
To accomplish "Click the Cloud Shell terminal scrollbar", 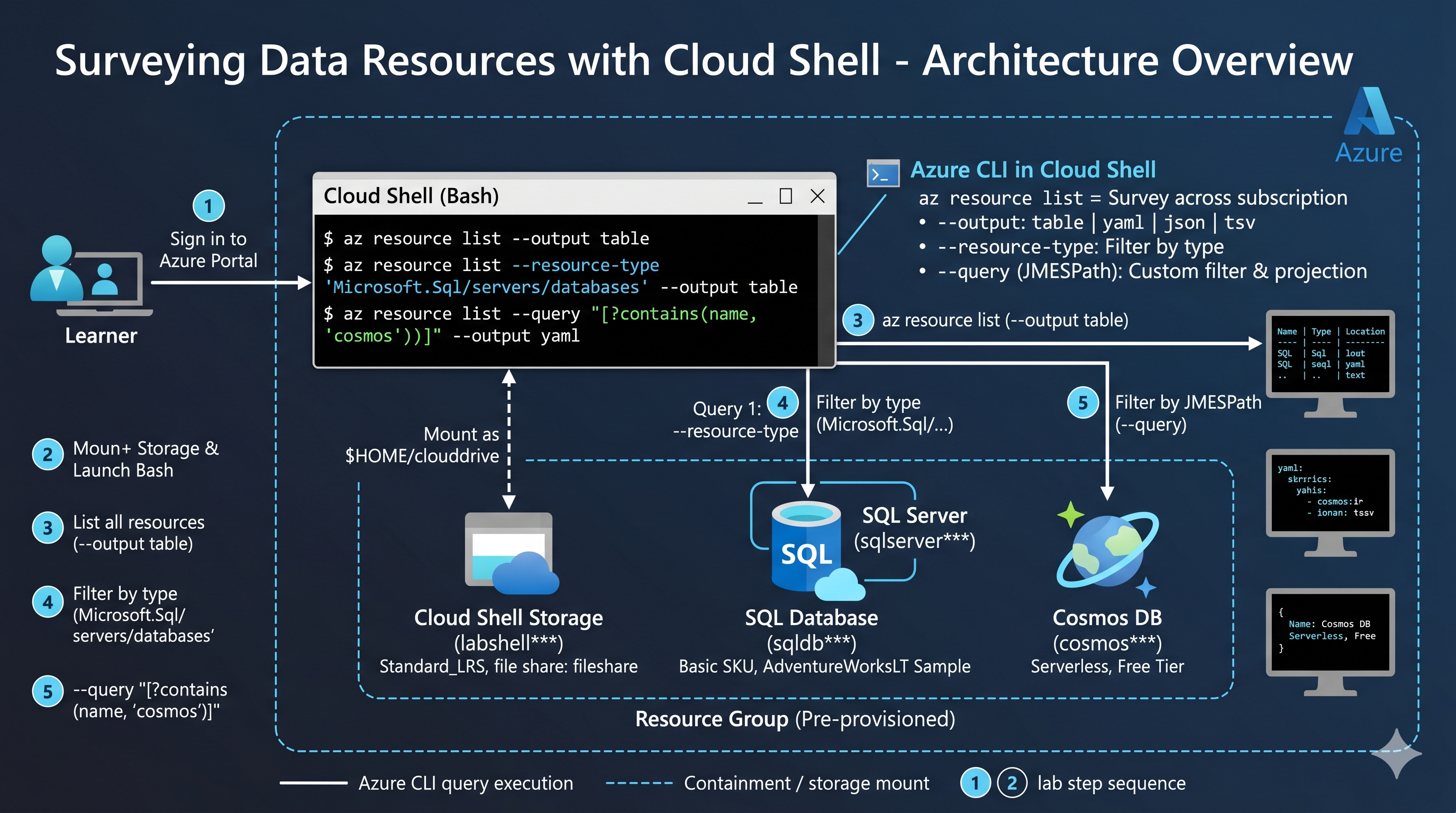I will pos(826,290).
